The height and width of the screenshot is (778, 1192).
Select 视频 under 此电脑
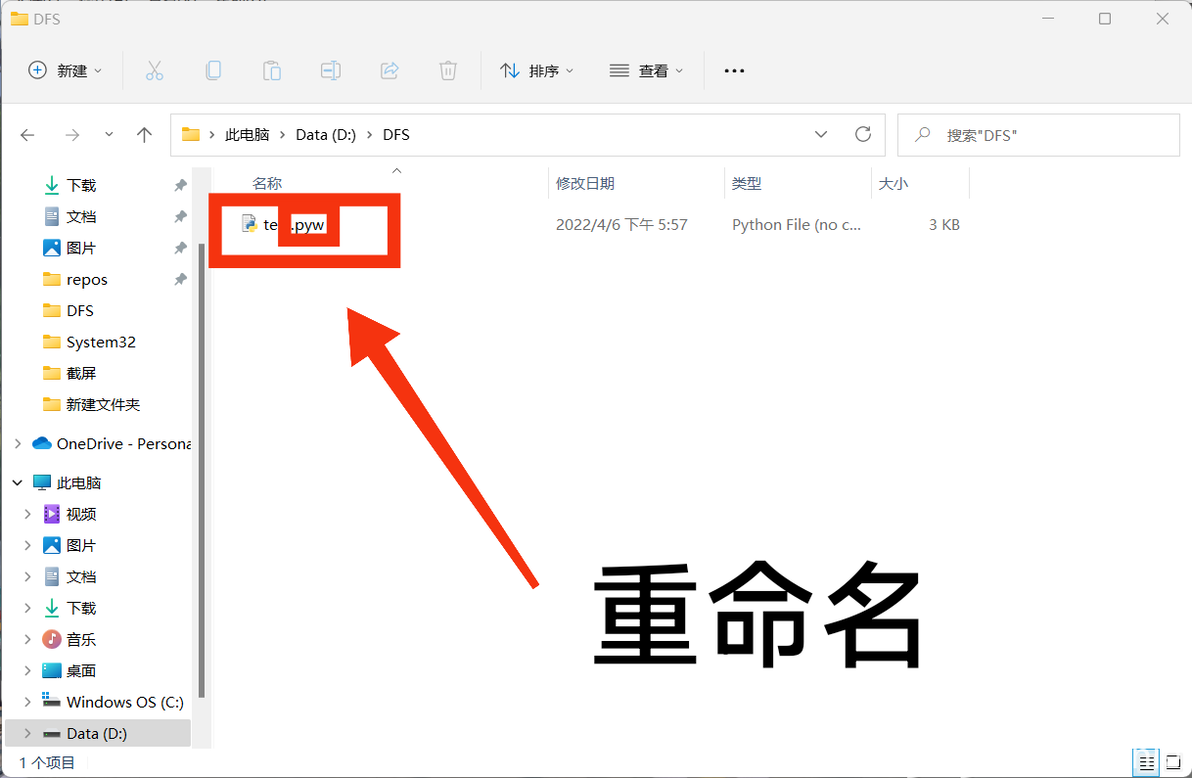[x=81, y=514]
